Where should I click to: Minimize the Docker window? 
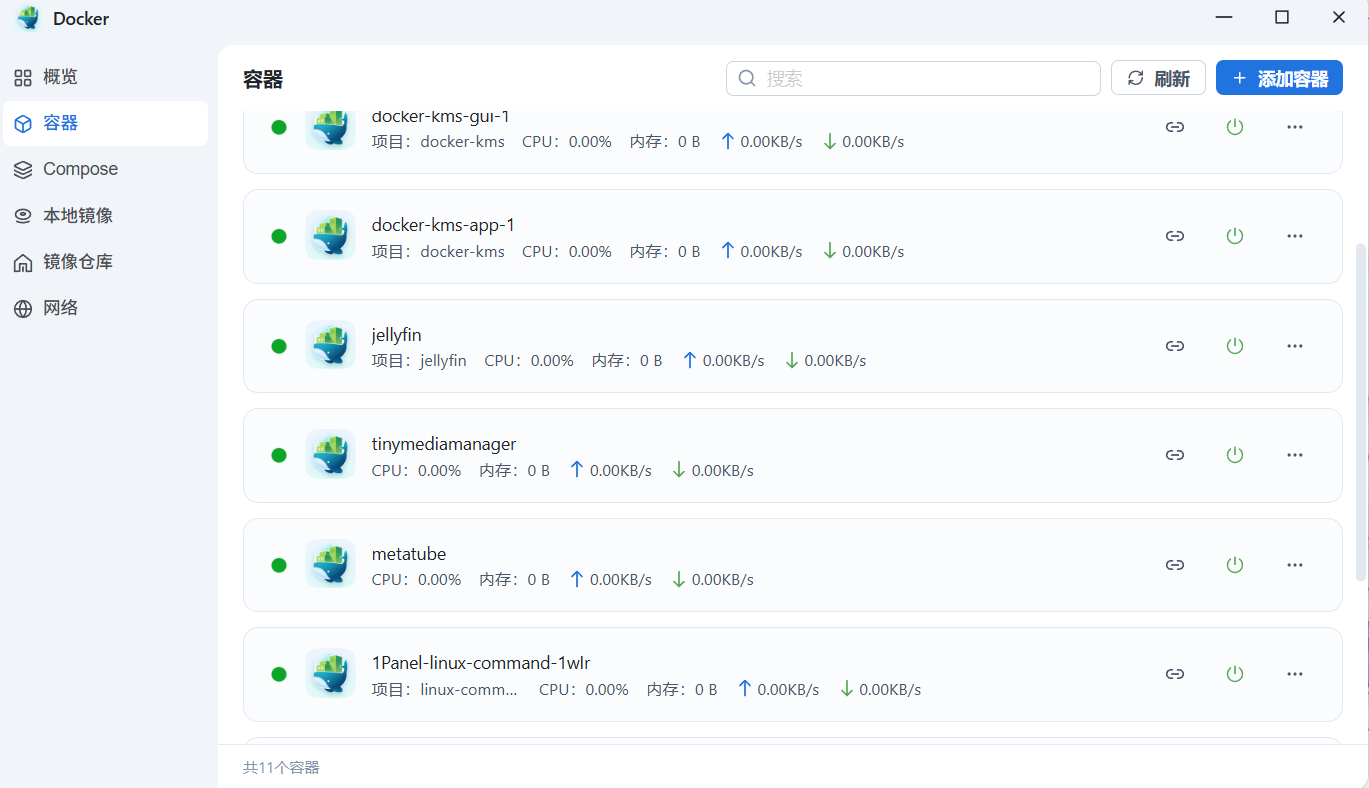(x=1224, y=17)
